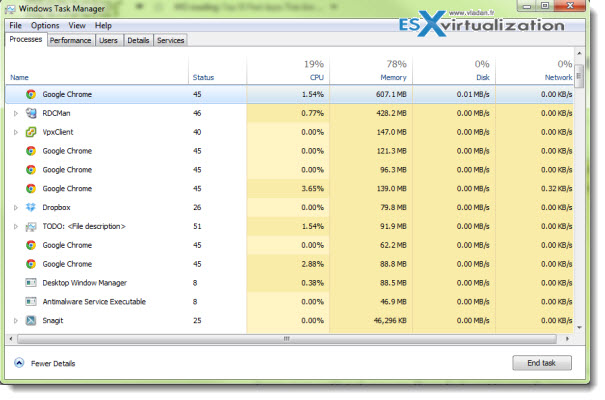605x400 pixels.
Task: Click the 147.0 MB memory value
Action: pyautogui.click(x=391, y=132)
